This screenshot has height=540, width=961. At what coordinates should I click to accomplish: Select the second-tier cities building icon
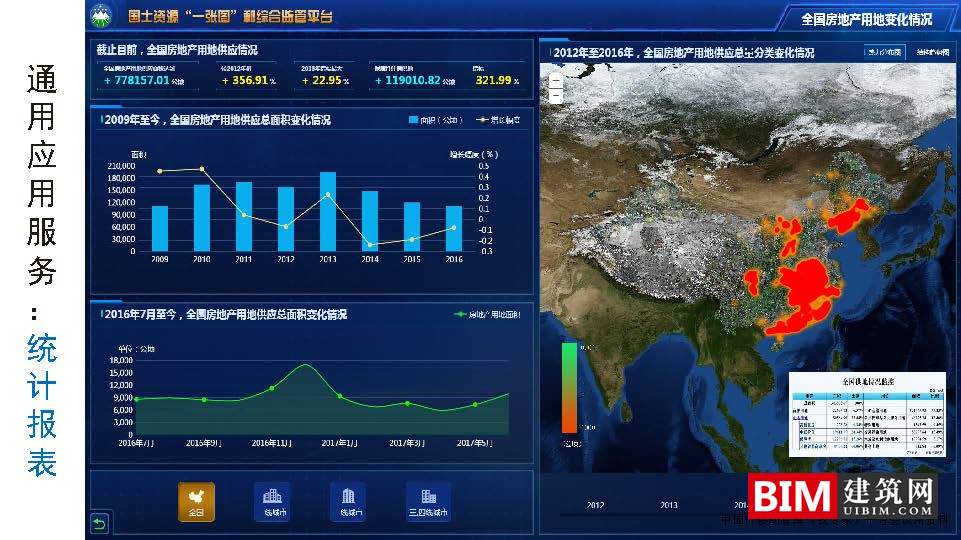[x=348, y=499]
